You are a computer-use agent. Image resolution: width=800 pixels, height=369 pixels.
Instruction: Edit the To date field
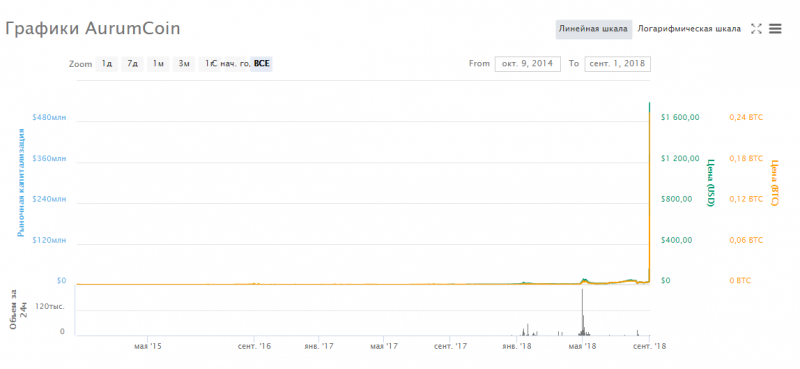(x=617, y=64)
